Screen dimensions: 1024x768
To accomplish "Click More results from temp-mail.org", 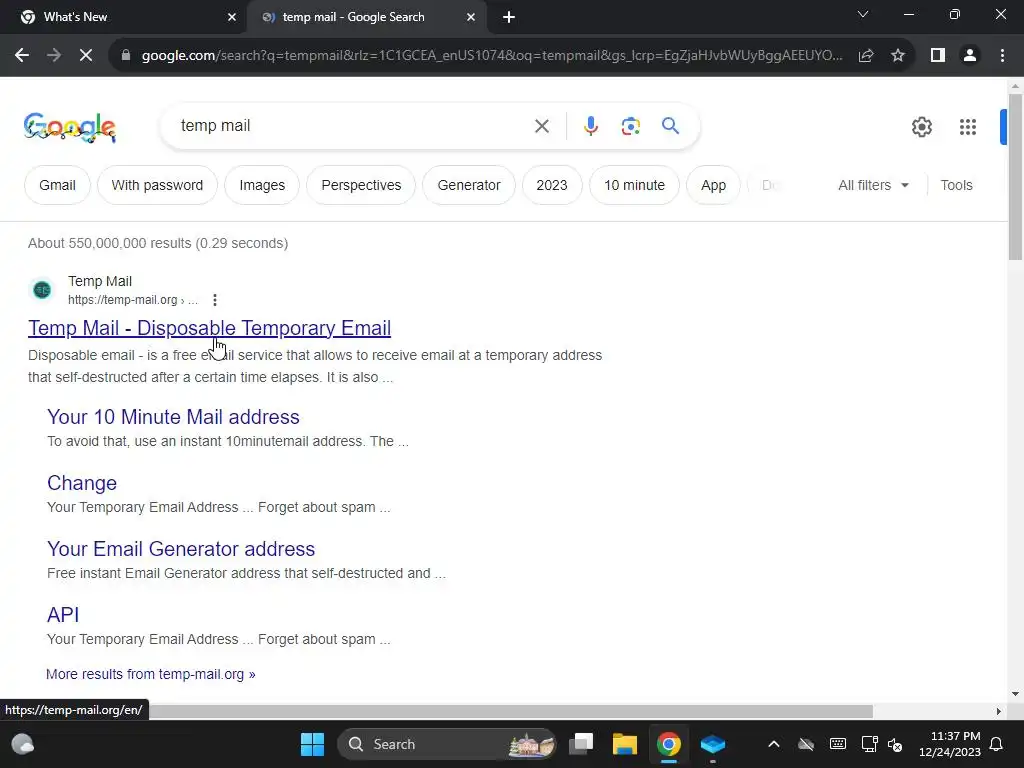I will [x=151, y=674].
